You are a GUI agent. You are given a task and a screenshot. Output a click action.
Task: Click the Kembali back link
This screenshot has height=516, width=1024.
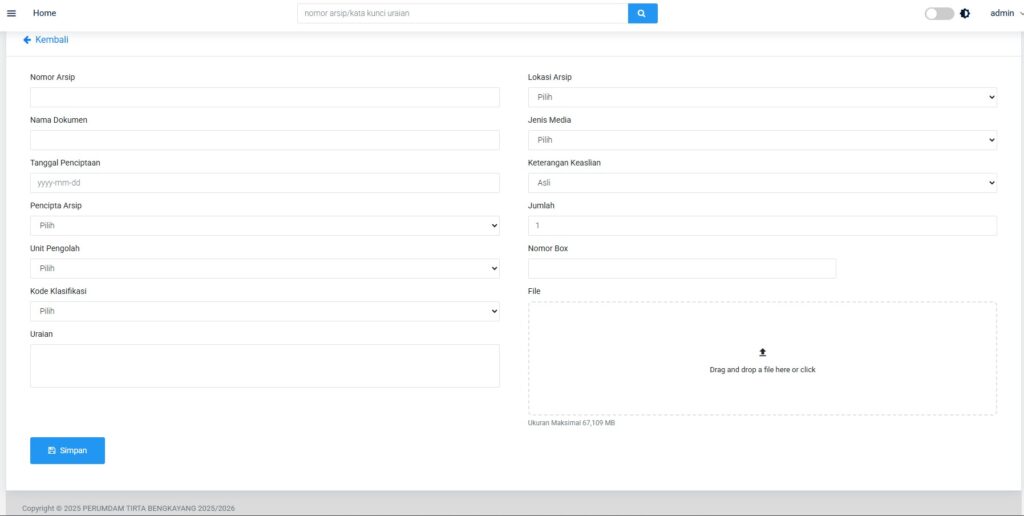tap(46, 40)
